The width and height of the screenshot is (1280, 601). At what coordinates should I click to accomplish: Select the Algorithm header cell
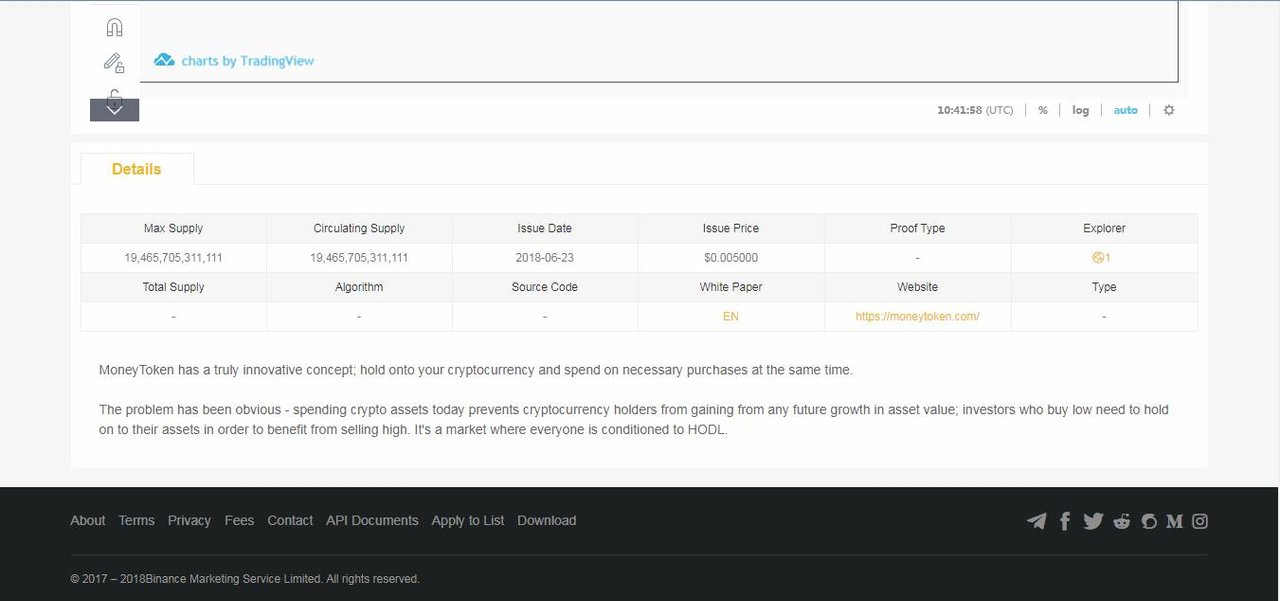tap(359, 287)
